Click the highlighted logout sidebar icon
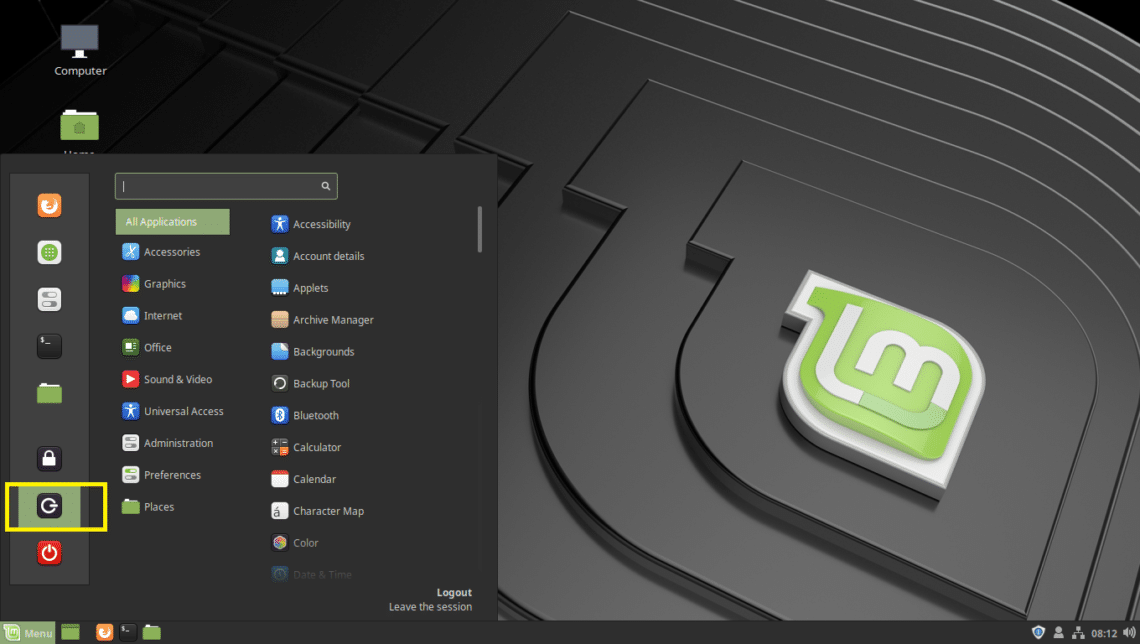Viewport: 1140px width, 644px height. coord(49,507)
